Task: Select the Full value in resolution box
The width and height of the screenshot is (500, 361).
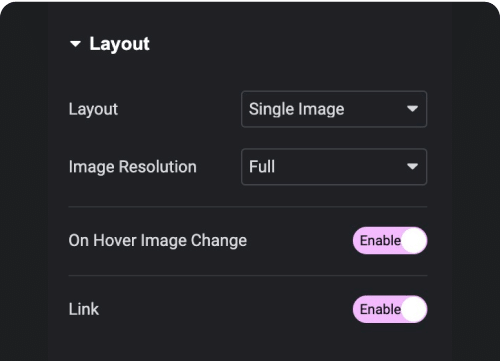Action: point(262,167)
